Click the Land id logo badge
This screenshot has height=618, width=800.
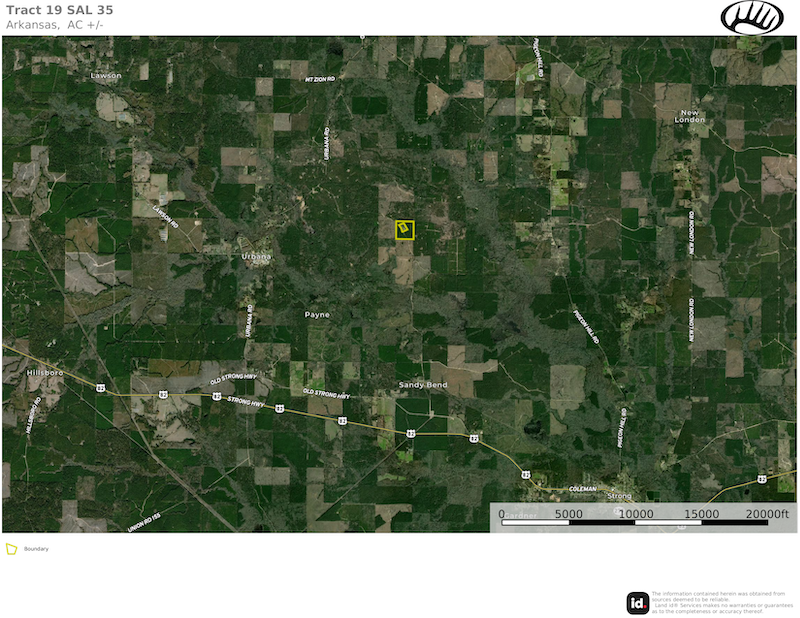(638, 602)
